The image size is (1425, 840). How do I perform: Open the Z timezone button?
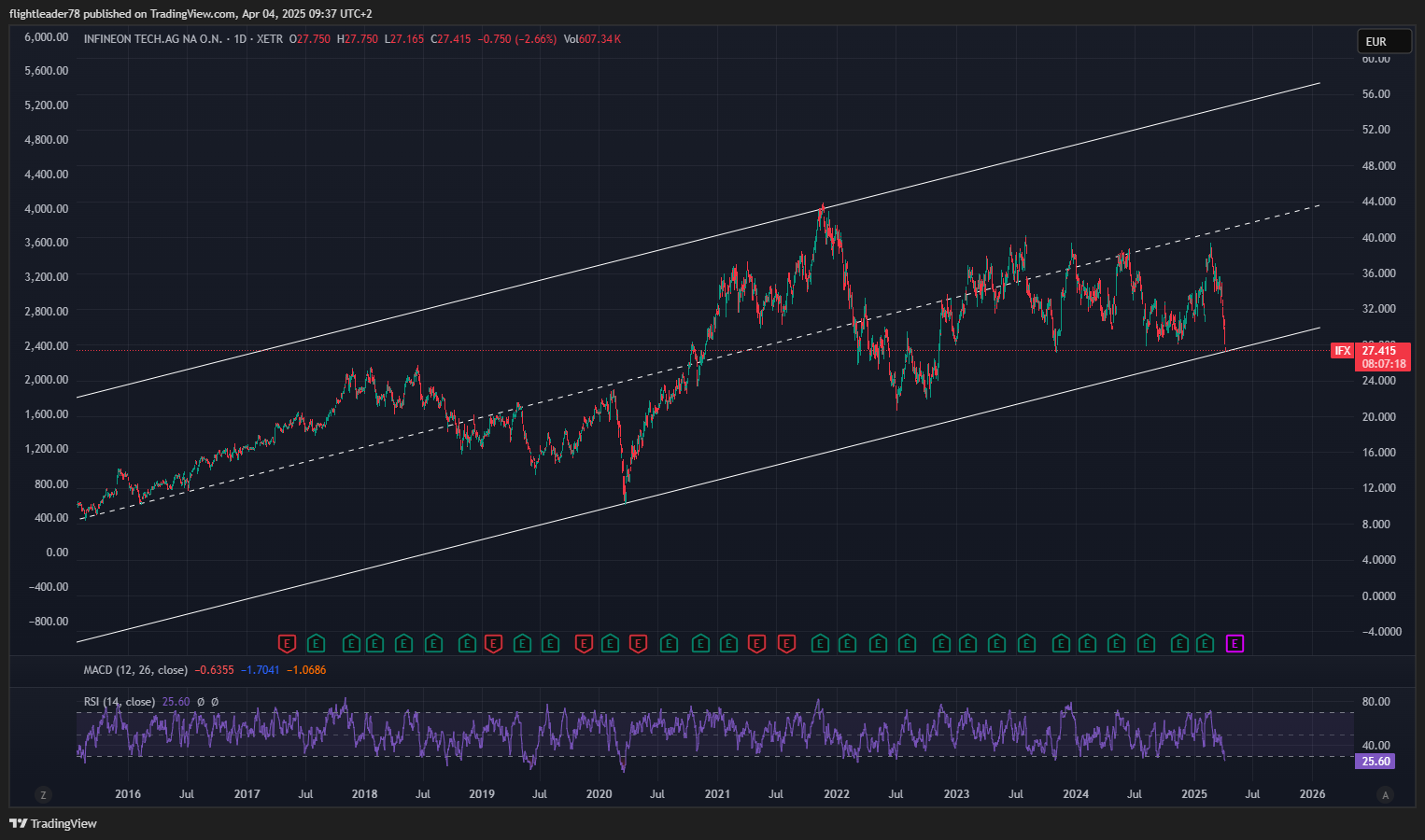(x=42, y=795)
